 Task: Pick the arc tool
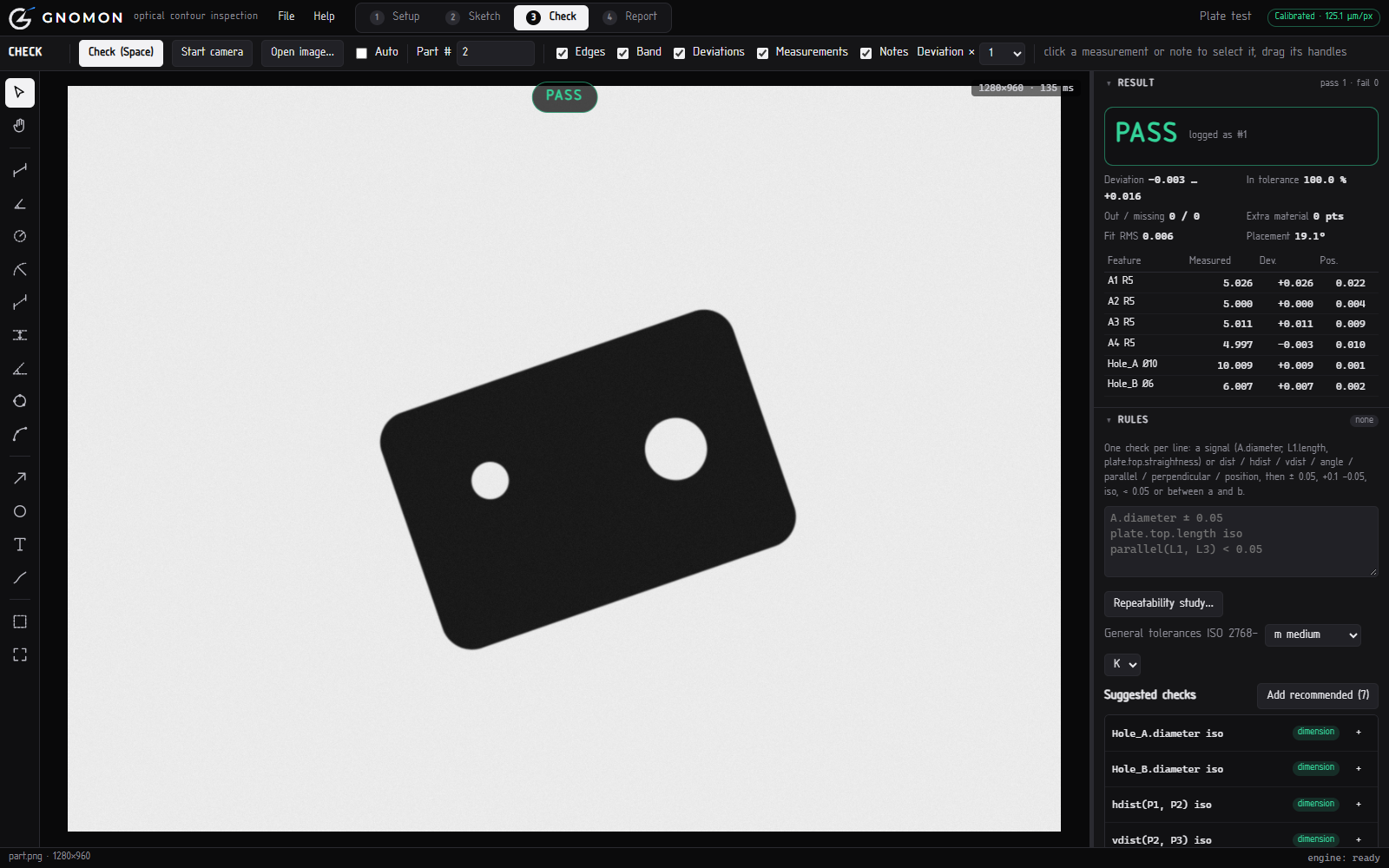coord(20,434)
